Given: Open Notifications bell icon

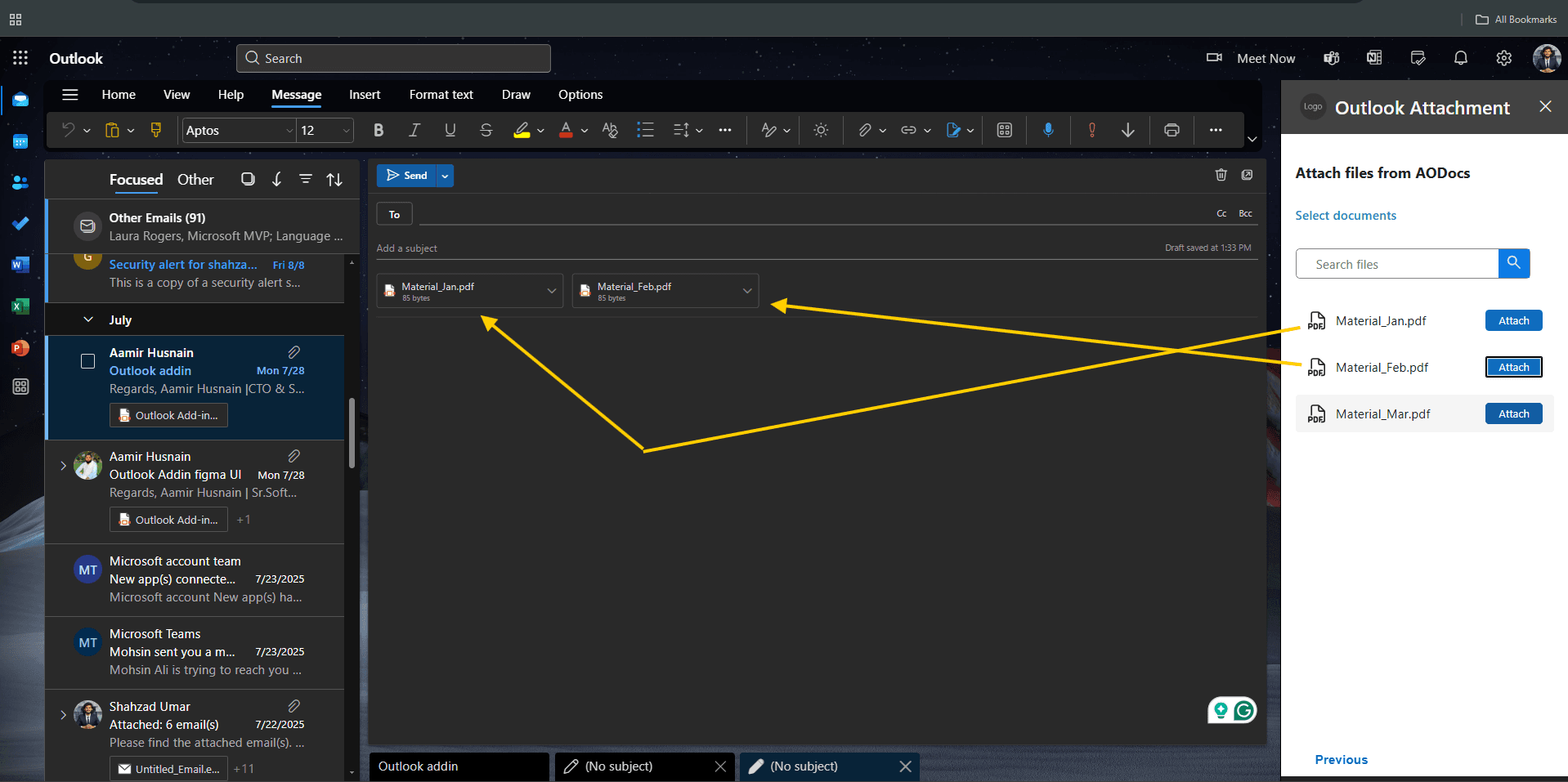Looking at the screenshot, I should (1460, 58).
